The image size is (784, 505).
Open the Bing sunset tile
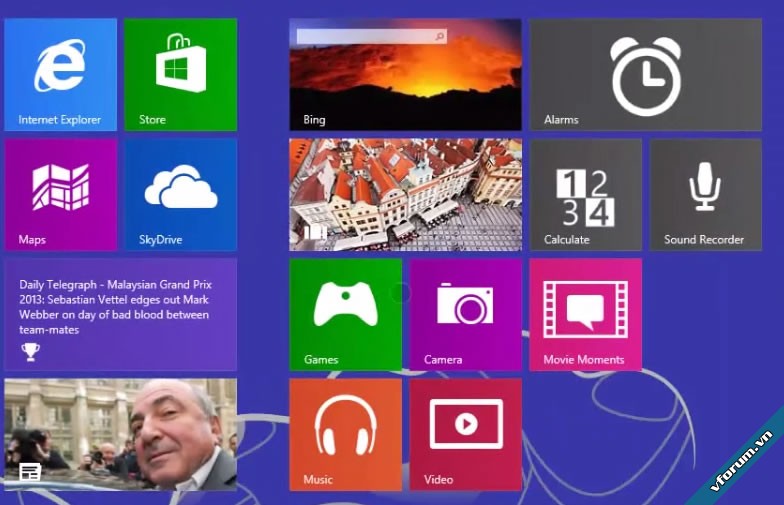pos(406,74)
